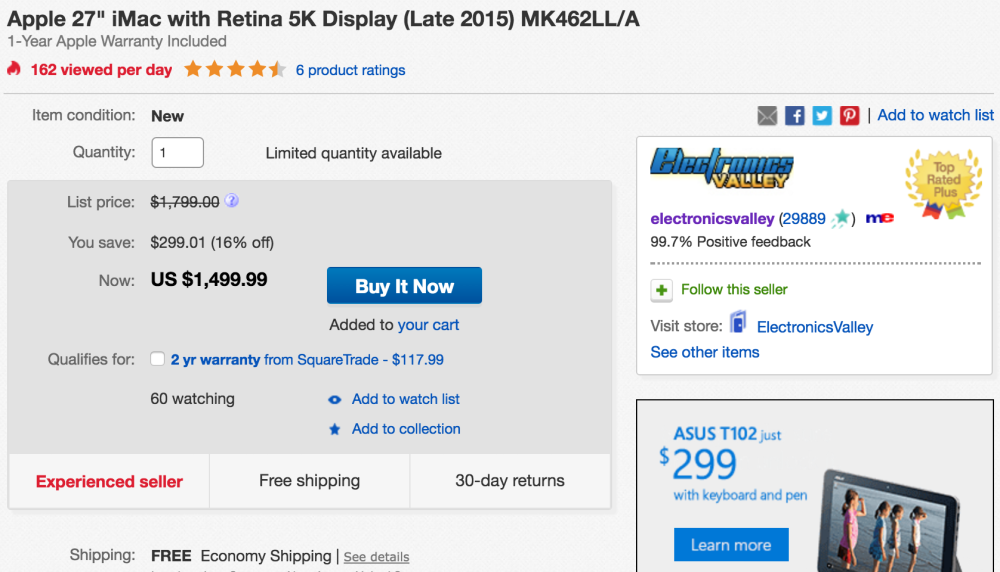Open the 6 product ratings link
The width and height of the screenshot is (1000, 572).
coord(350,70)
